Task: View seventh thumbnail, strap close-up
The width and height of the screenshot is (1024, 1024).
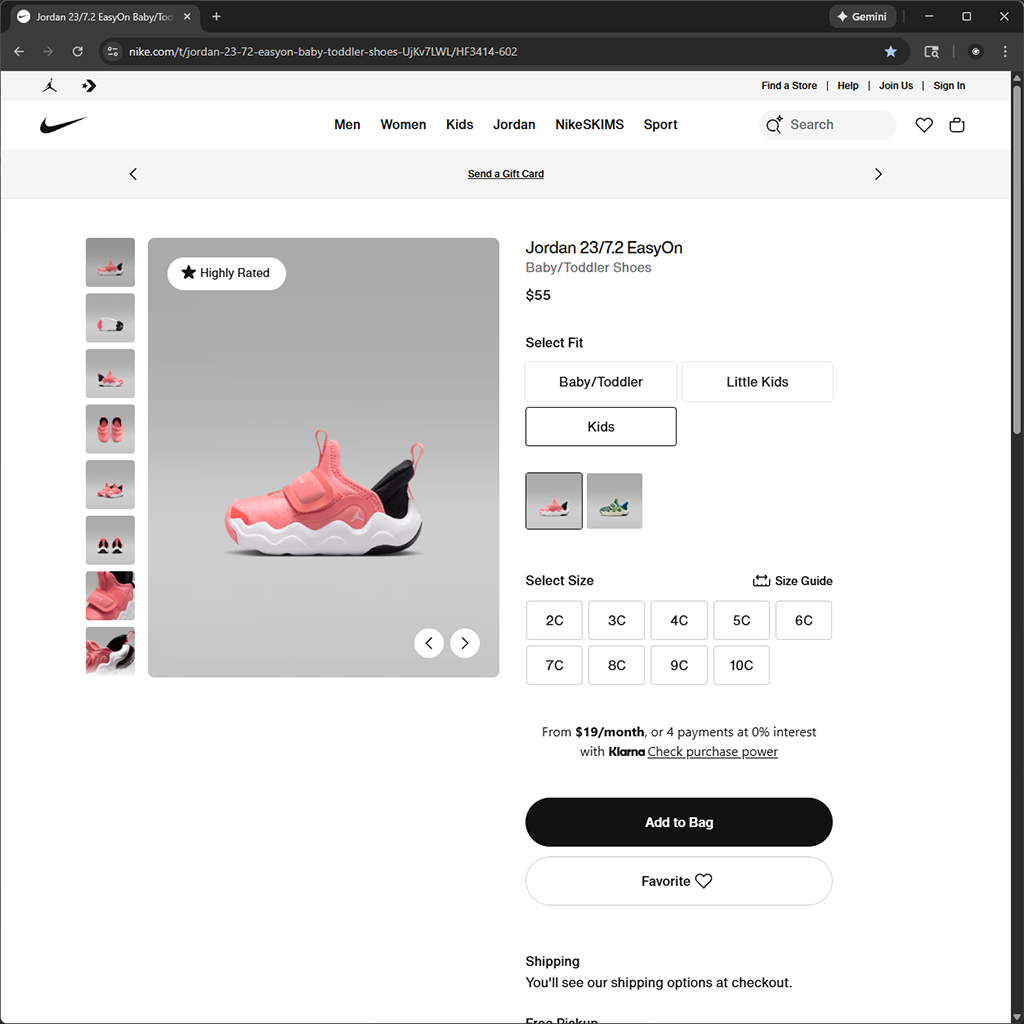Action: tap(110, 596)
